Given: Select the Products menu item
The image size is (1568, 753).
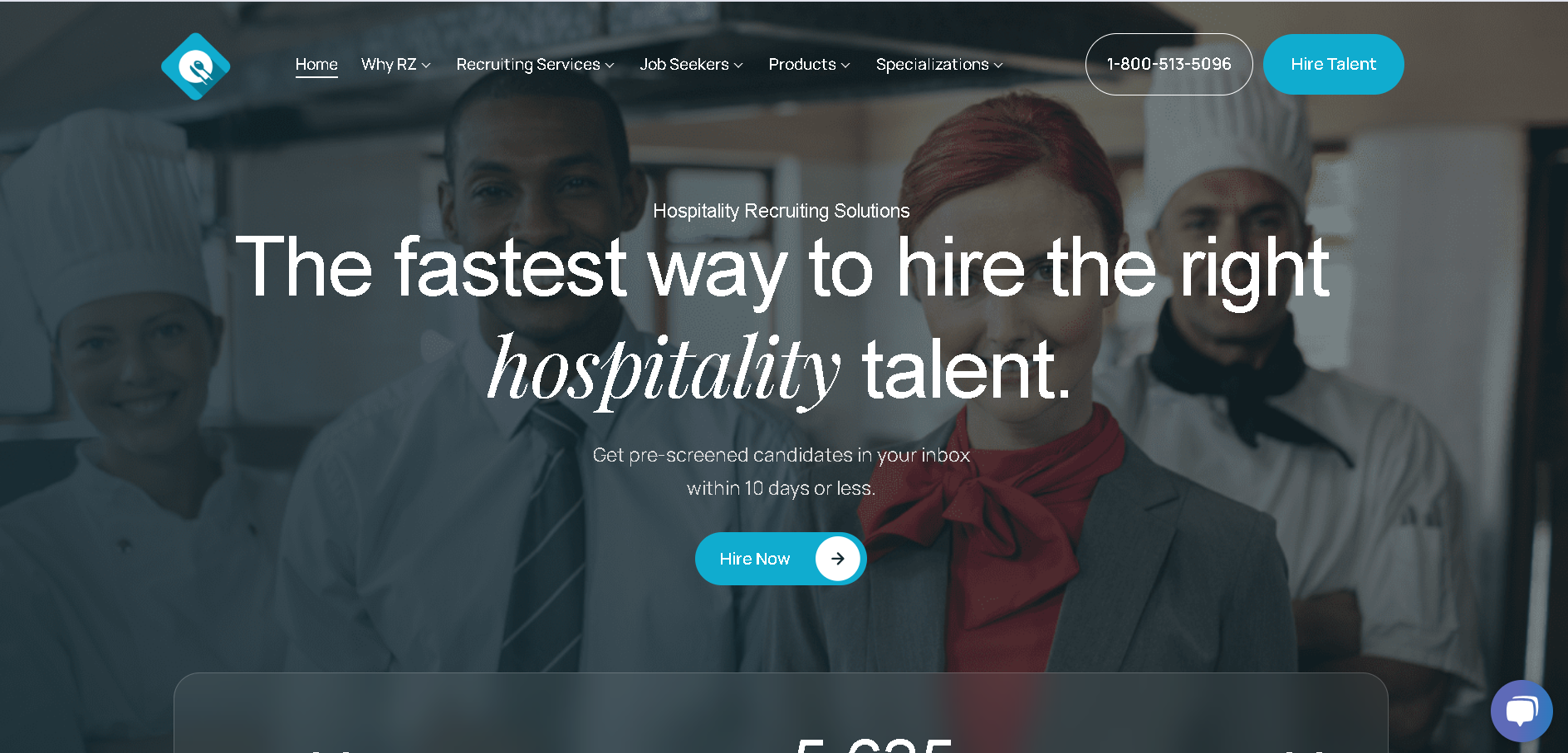Looking at the screenshot, I should click(x=802, y=65).
